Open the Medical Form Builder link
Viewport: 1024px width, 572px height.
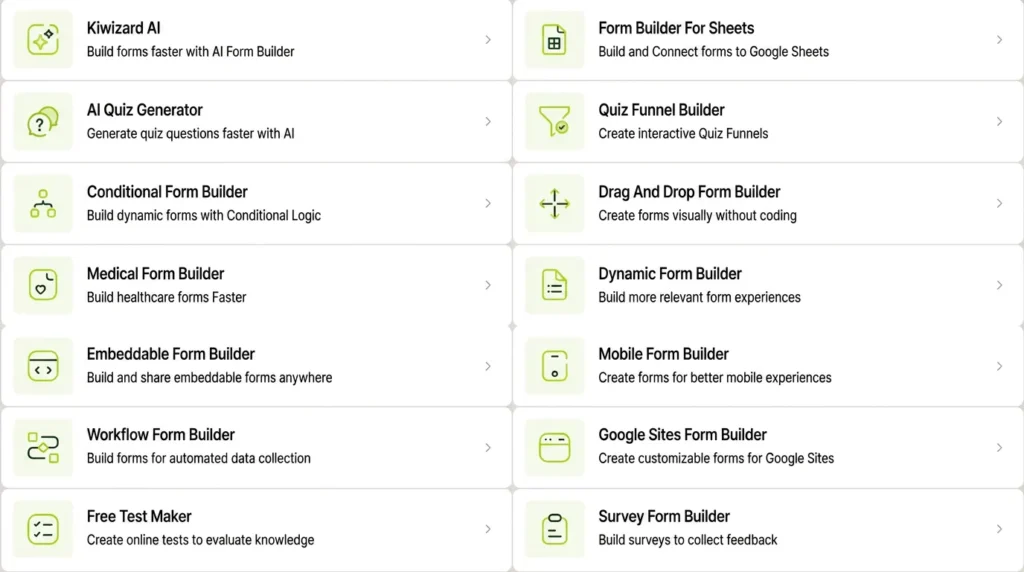pyautogui.click(x=255, y=285)
